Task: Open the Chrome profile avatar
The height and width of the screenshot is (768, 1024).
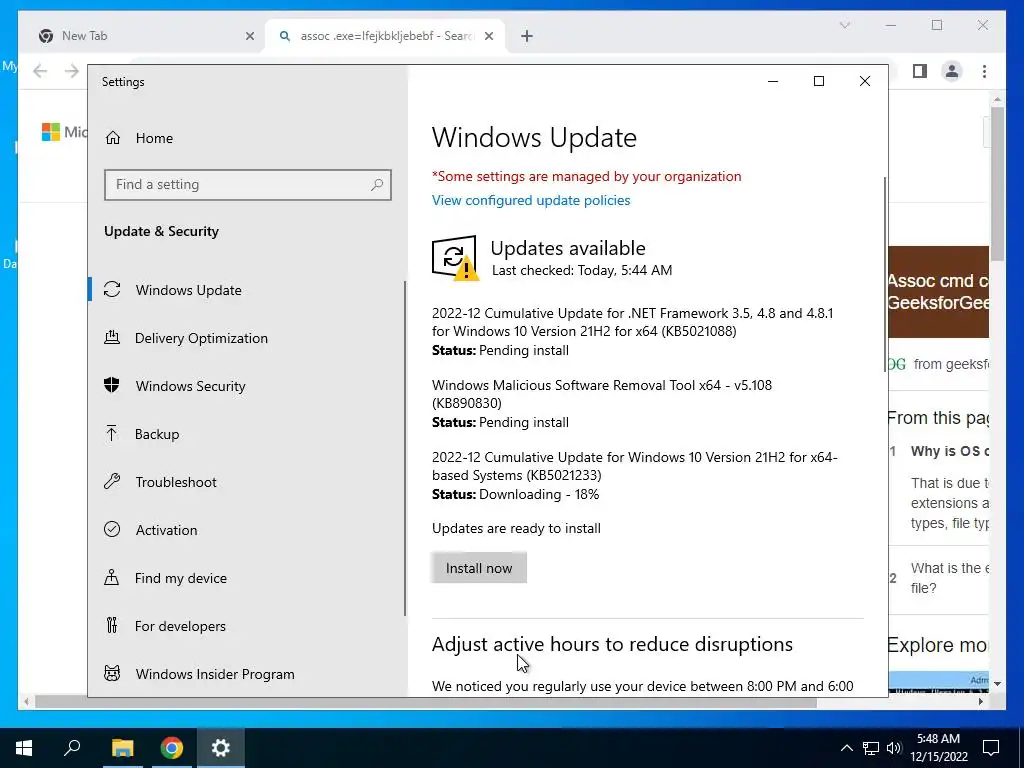Action: point(952,71)
